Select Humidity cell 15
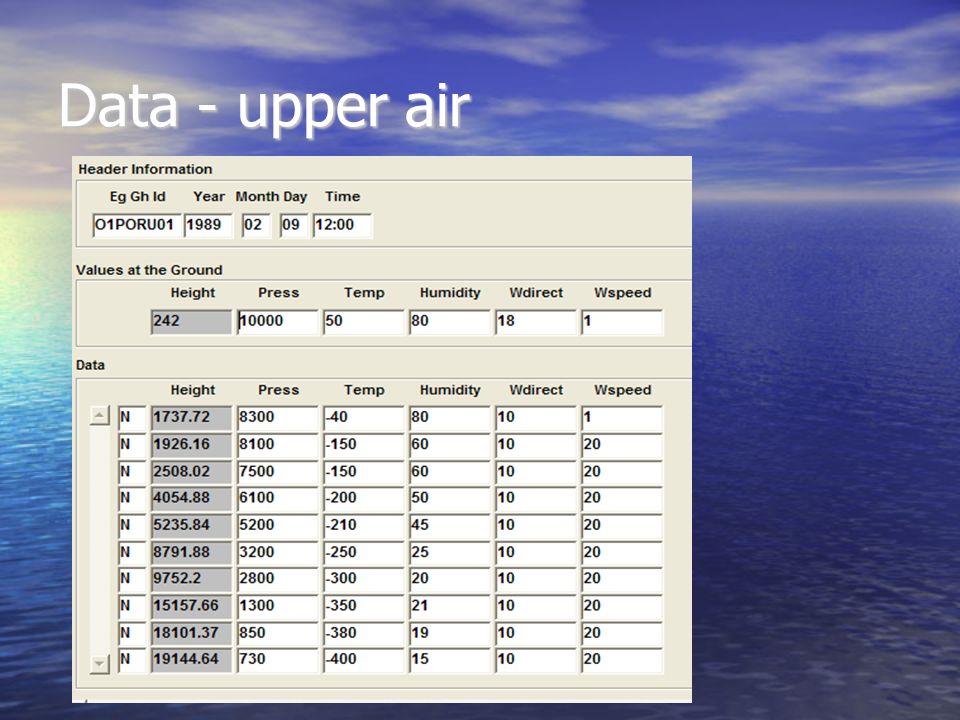Image resolution: width=960 pixels, height=720 pixels. coord(450,660)
